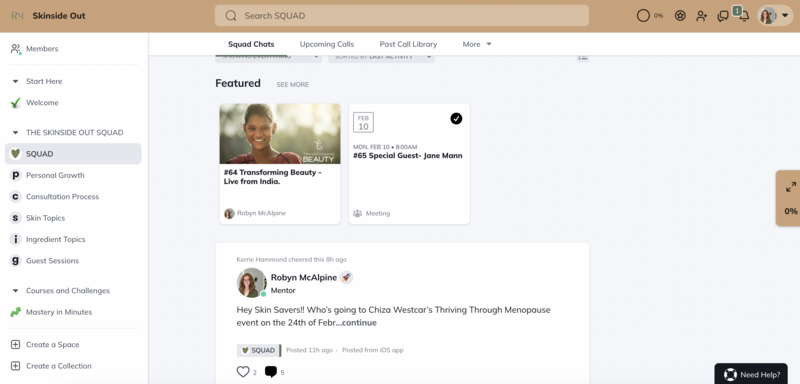Viewport: 800px width, 384px height.
Task: Click SEE MORE next to Featured
Action: pos(292,85)
